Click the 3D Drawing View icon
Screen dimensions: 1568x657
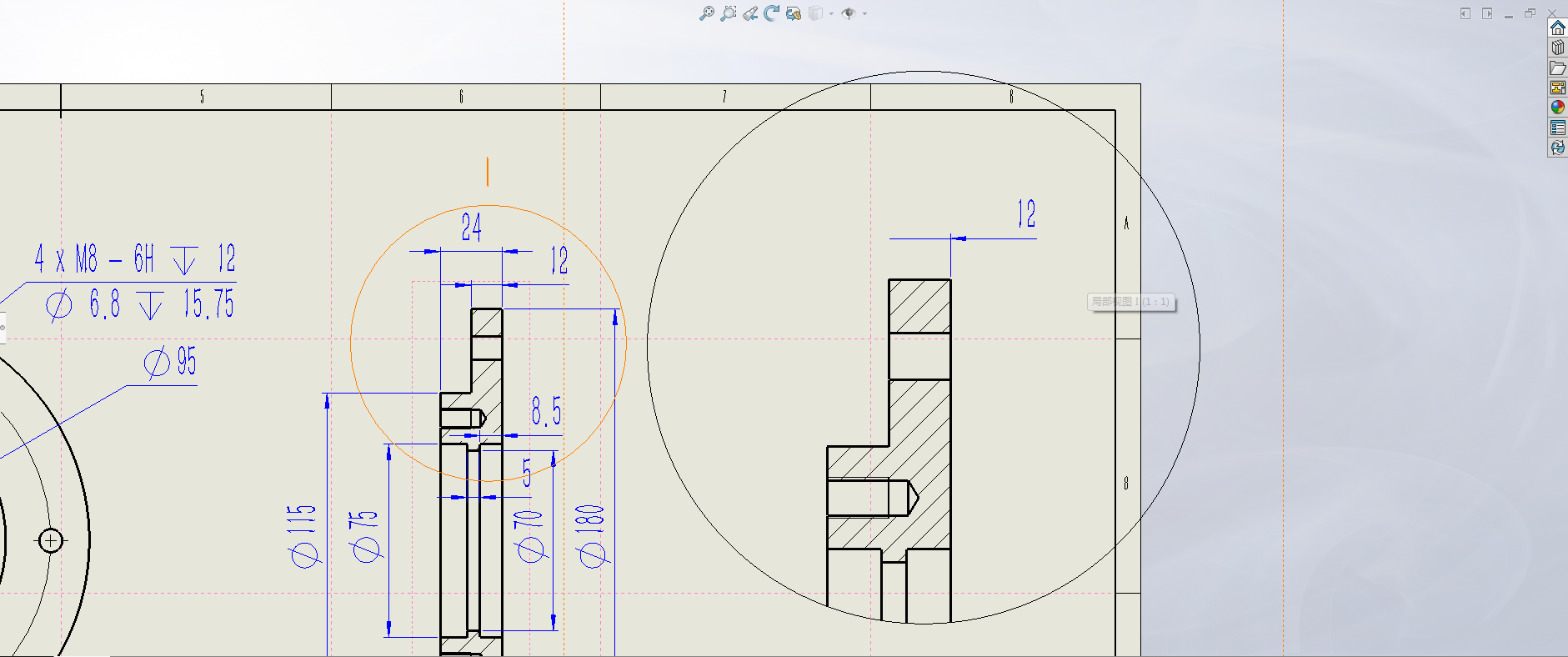793,13
